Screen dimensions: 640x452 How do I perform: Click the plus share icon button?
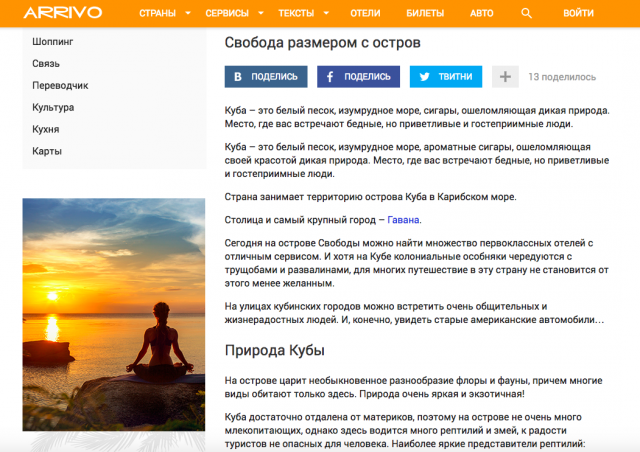coord(505,77)
